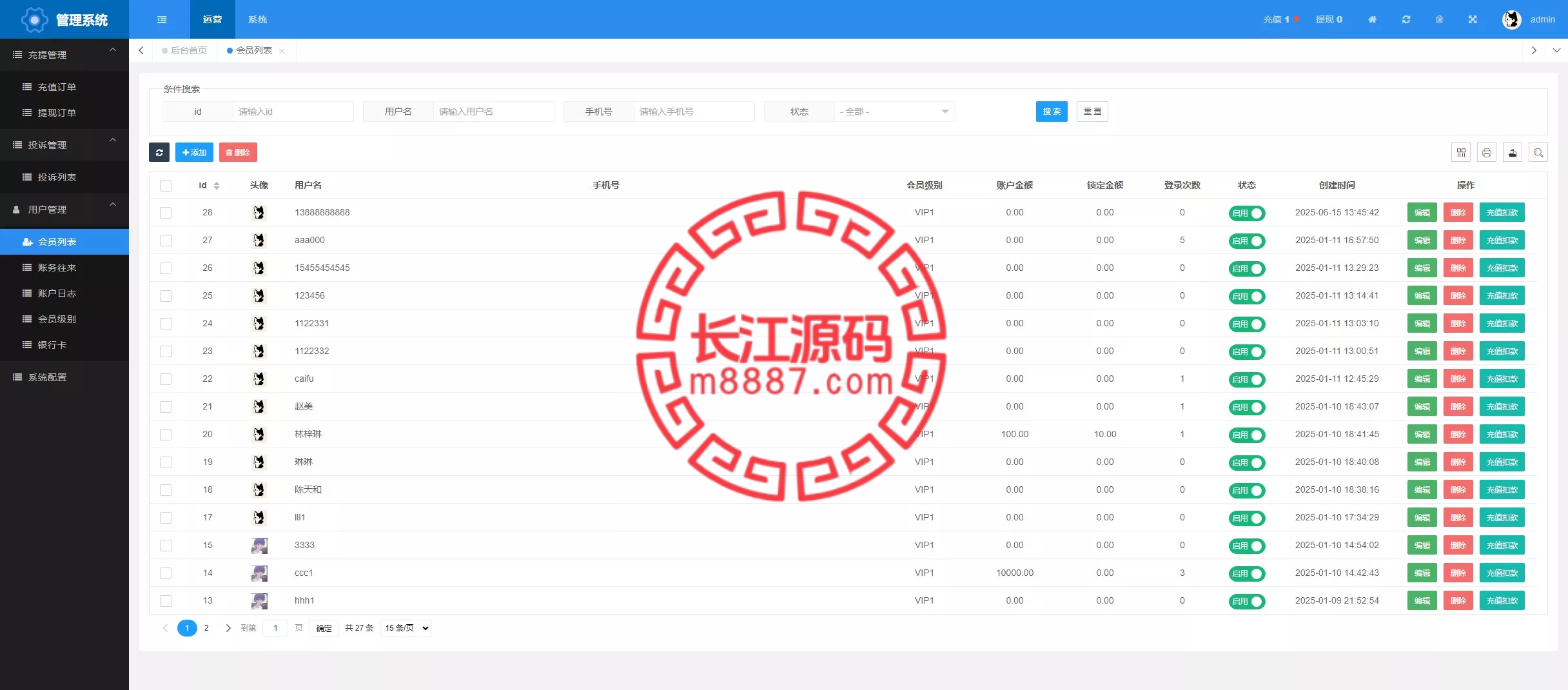The width and height of the screenshot is (1568, 690).
Task: Open avatar thumbnail of user 3333
Action: [x=259, y=545]
